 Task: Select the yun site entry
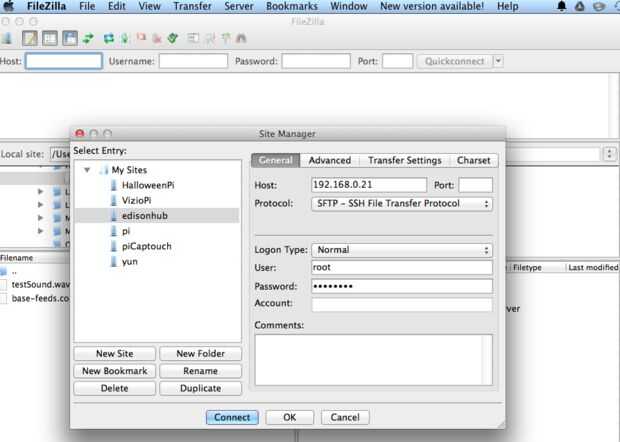129,261
